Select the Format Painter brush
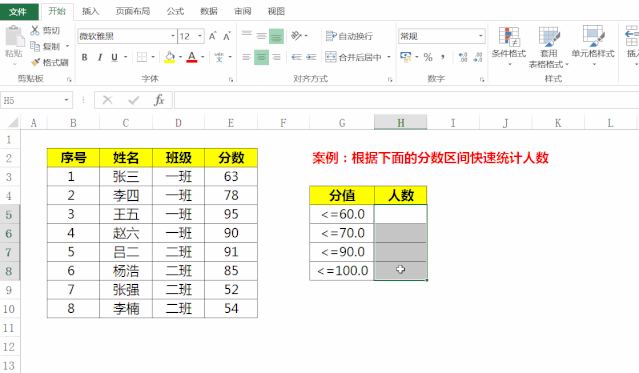 coord(36,62)
